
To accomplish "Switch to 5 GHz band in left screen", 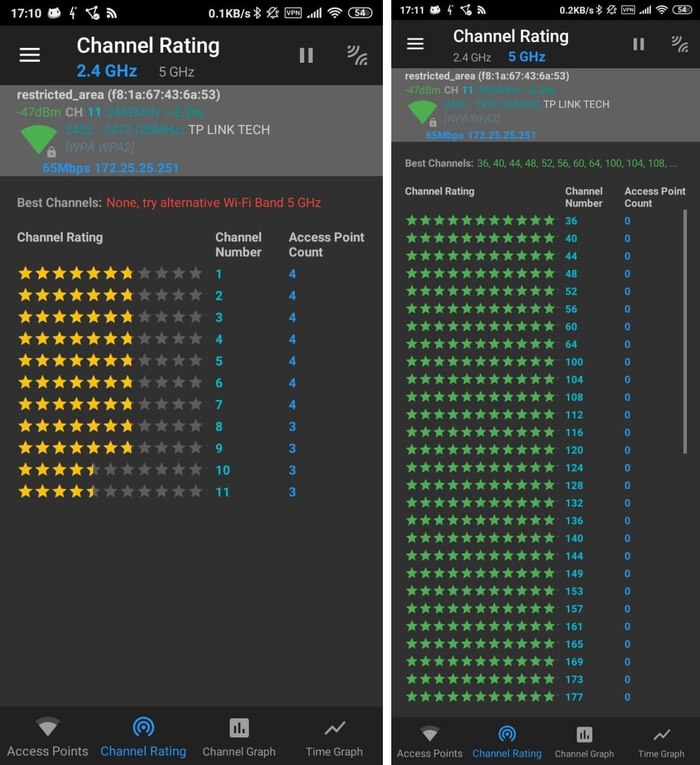I will [x=177, y=72].
